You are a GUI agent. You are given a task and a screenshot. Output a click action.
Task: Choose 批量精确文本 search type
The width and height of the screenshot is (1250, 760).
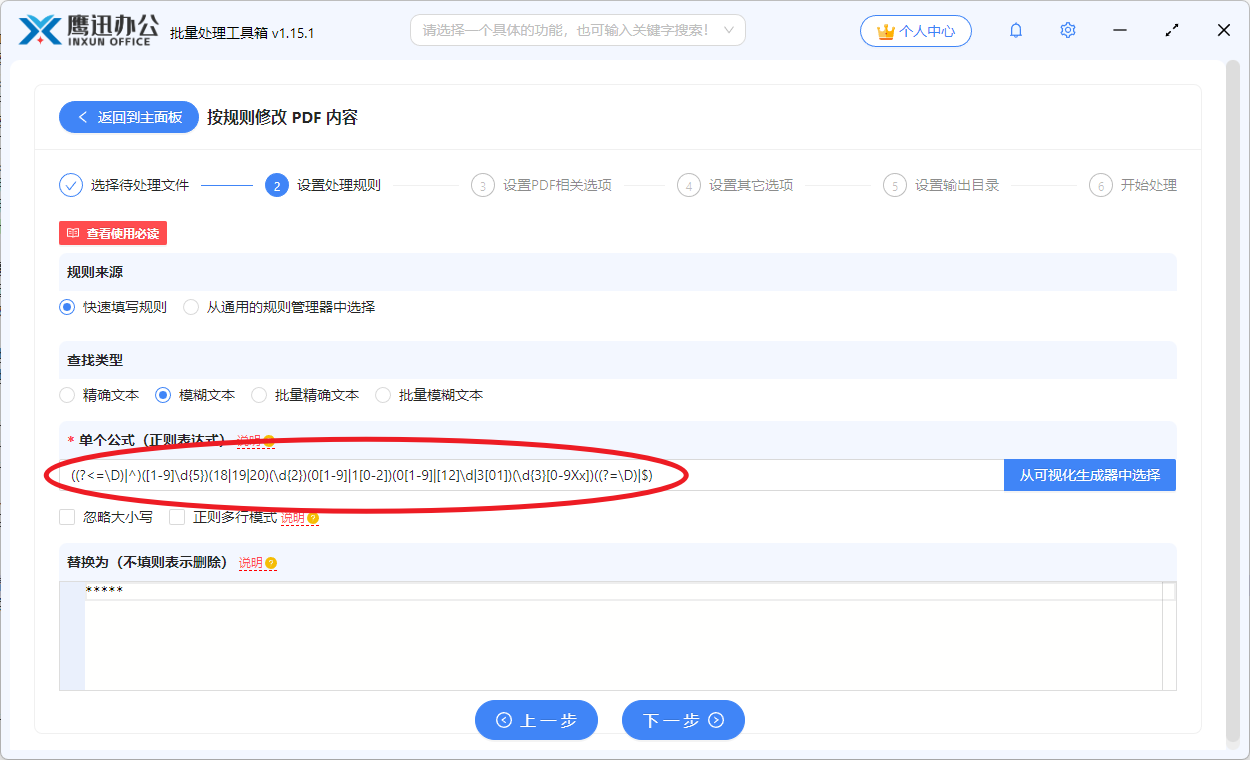259,395
